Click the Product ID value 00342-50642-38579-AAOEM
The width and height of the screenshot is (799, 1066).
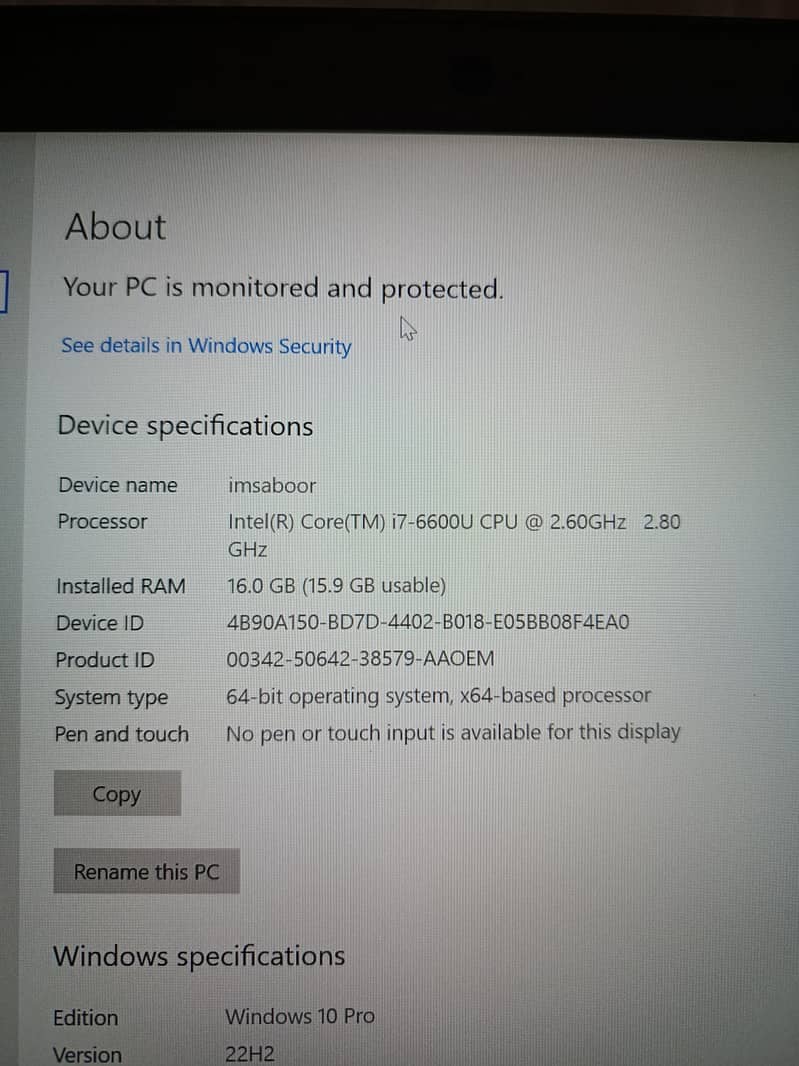pos(360,659)
